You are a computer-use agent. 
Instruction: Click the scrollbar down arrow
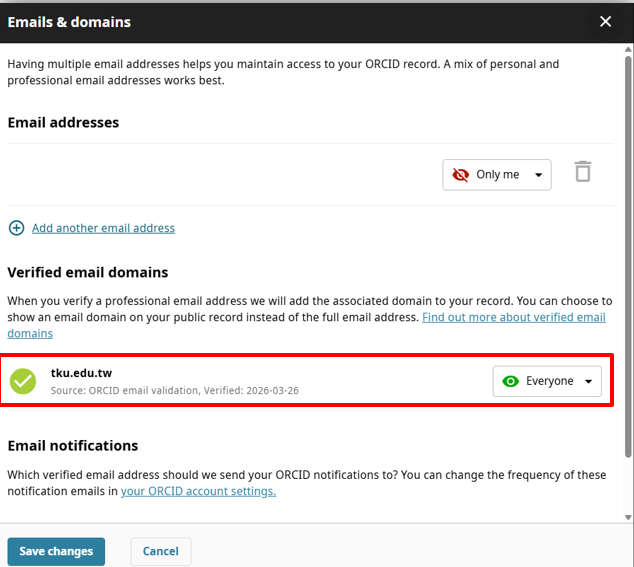[x=628, y=517]
